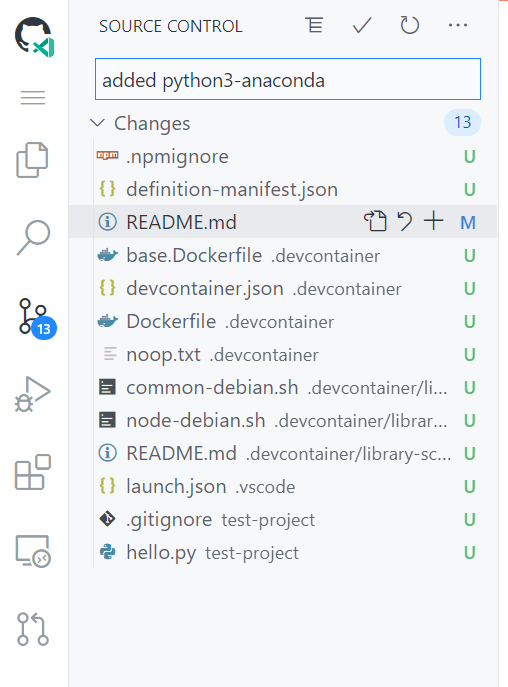The height and width of the screenshot is (687, 508).
Task: Open README.md file with open-file icon
Action: pos(375,221)
